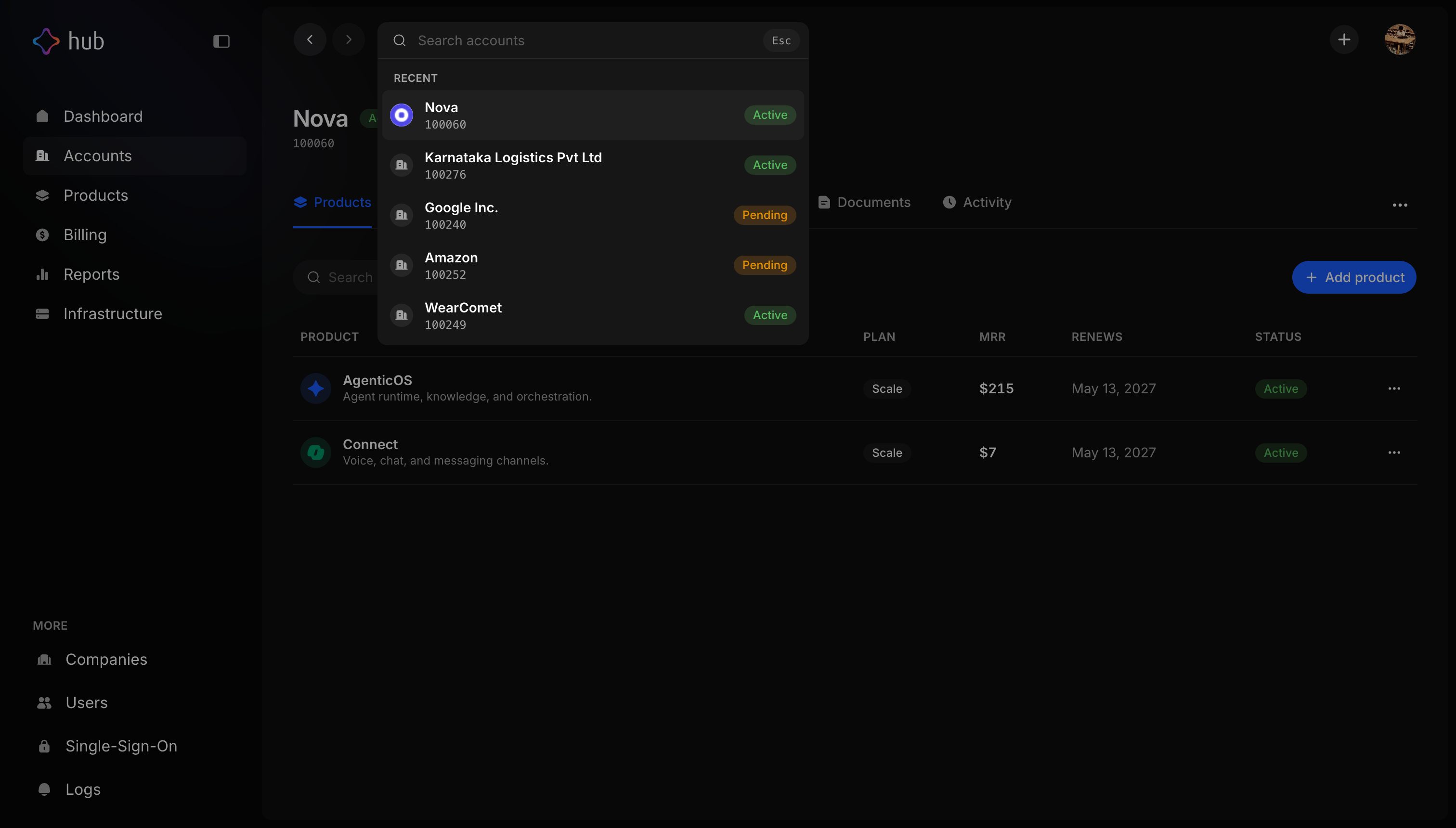The width and height of the screenshot is (1456, 828).
Task: Click the Reports bar chart icon
Action: (43, 274)
